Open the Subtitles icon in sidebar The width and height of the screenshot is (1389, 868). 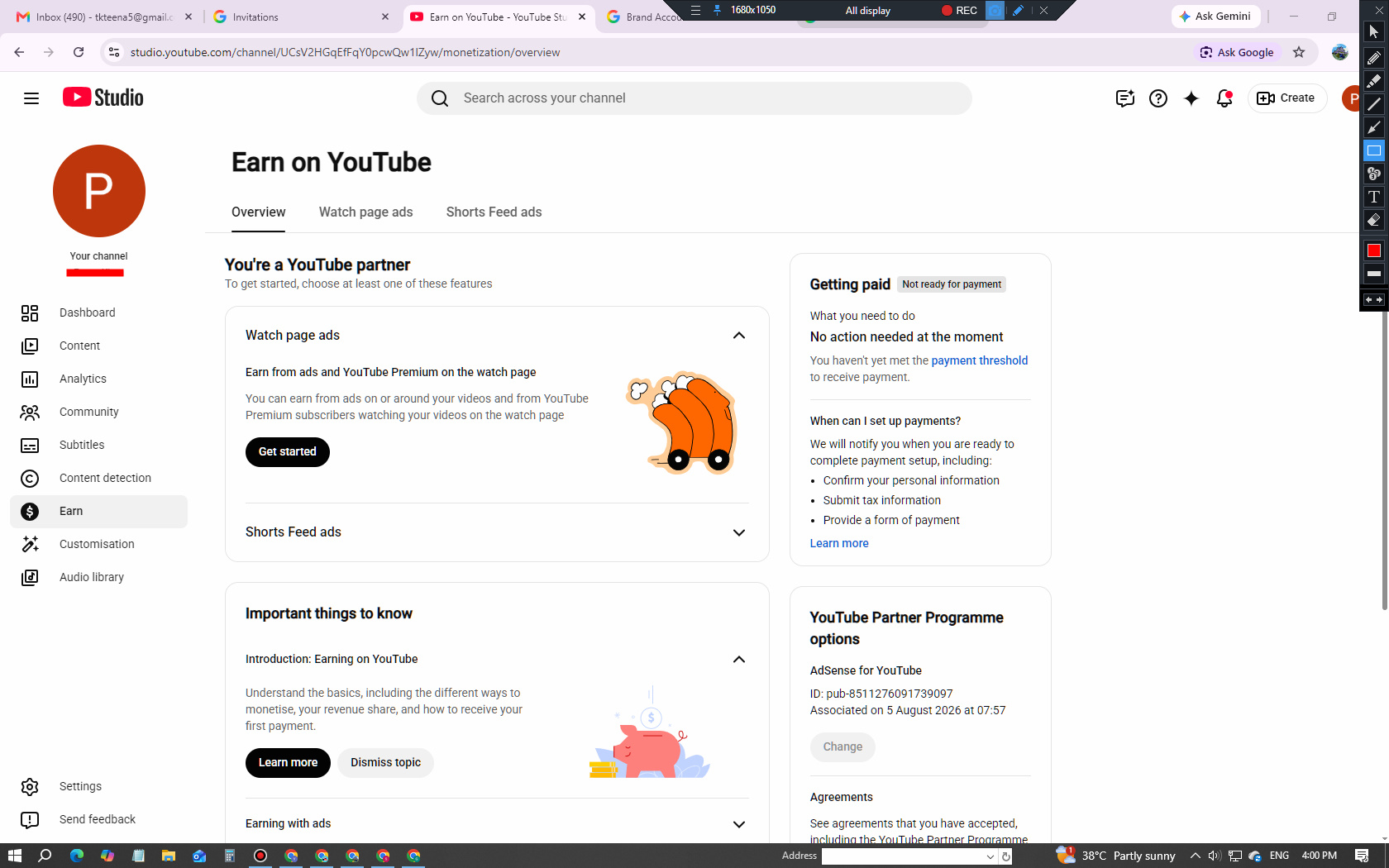pos(30,446)
